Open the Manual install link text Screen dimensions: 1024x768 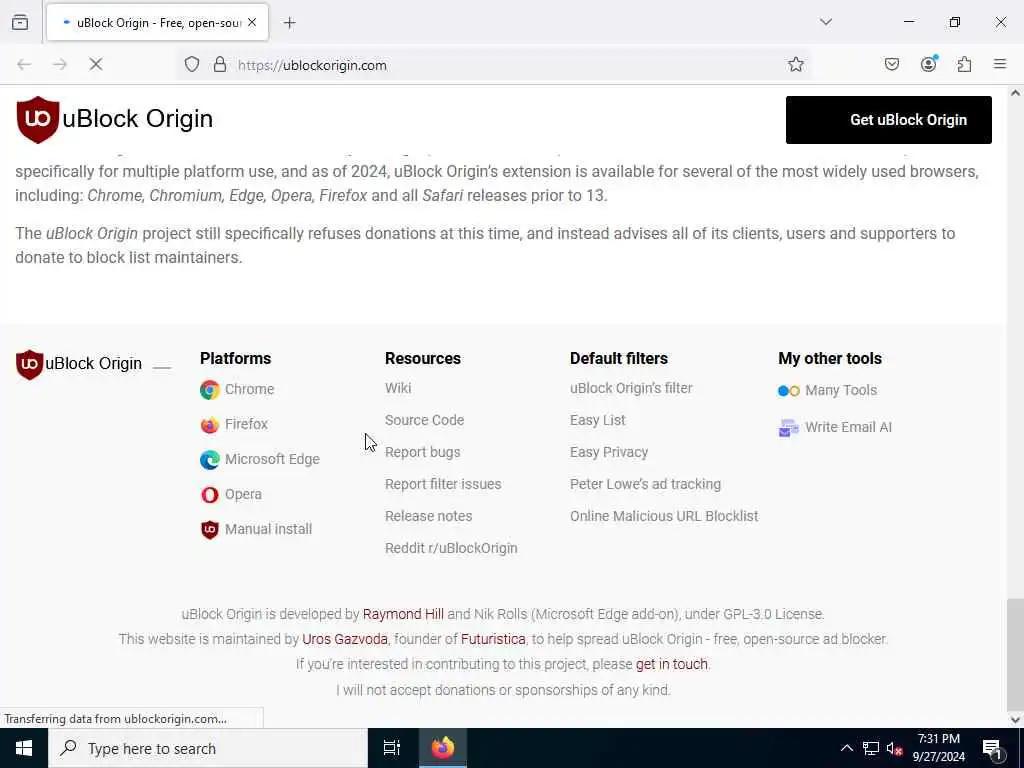(x=268, y=529)
